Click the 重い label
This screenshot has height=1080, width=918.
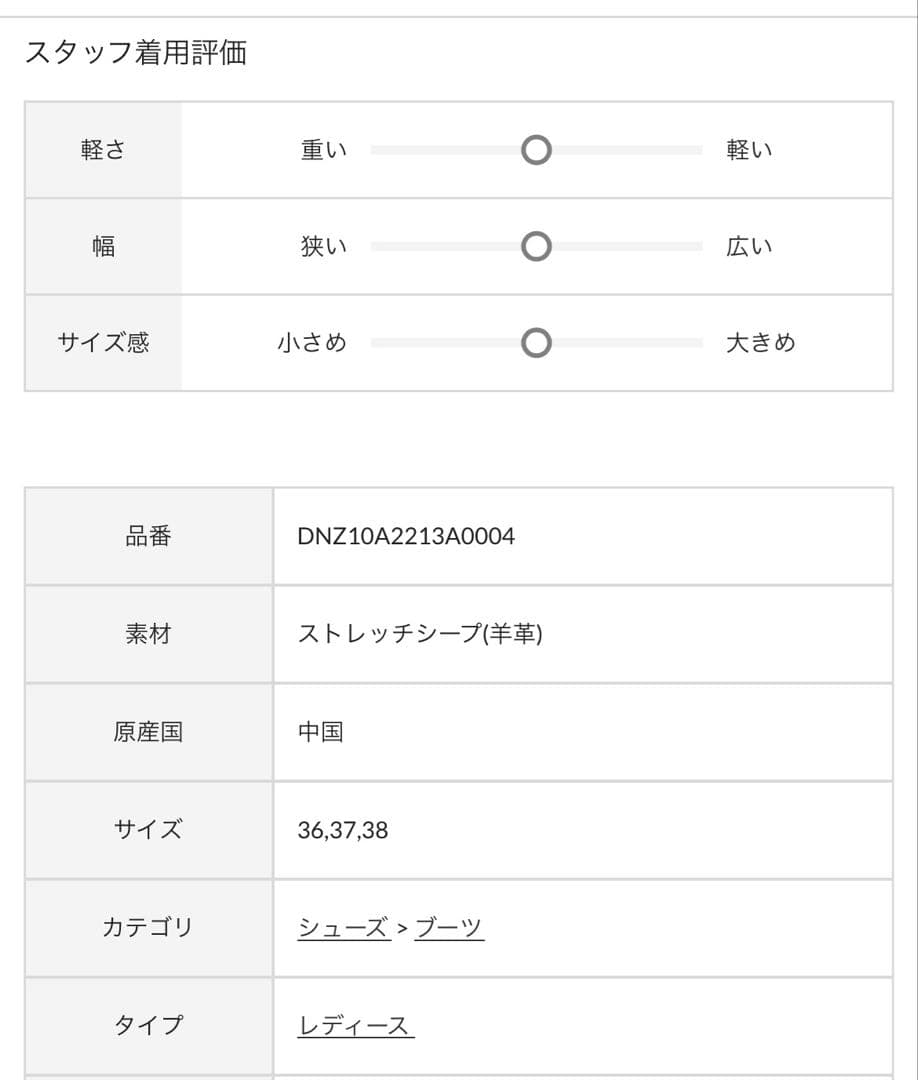(324, 149)
